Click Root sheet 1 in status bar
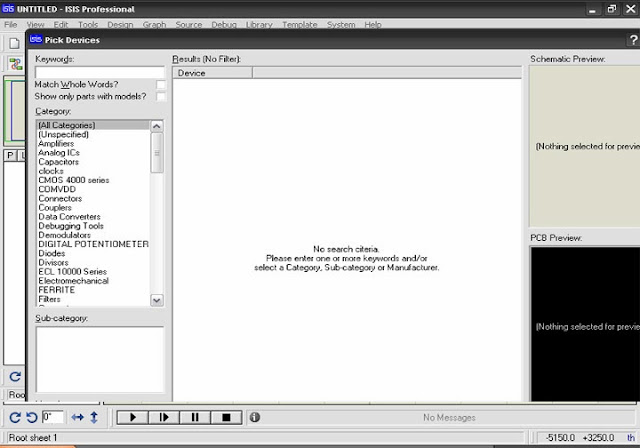This screenshot has height=448, width=640. coord(33,438)
